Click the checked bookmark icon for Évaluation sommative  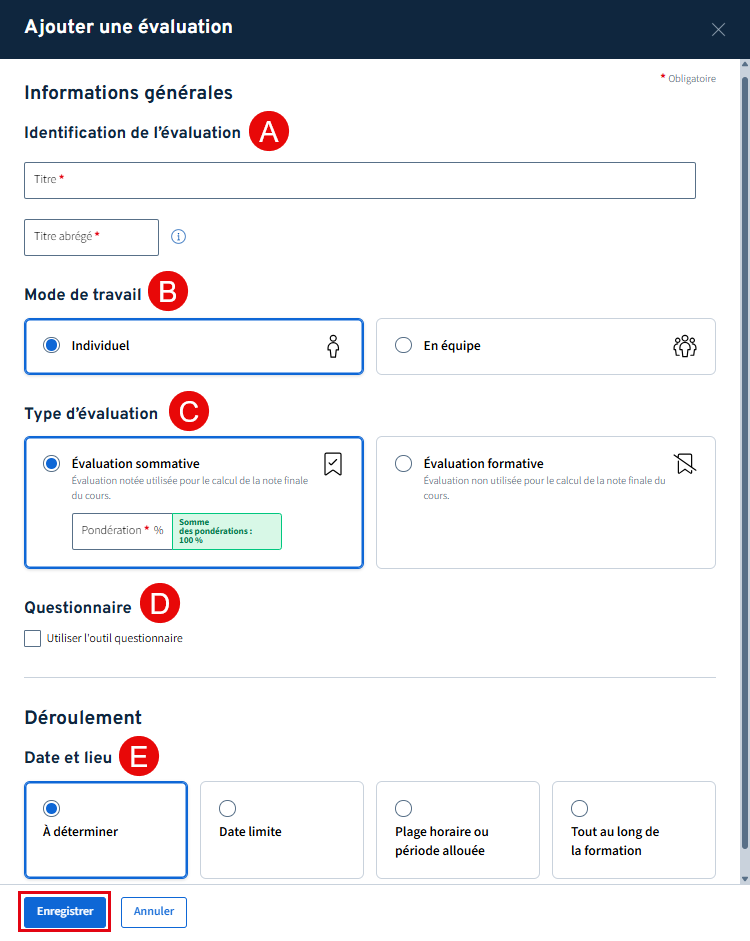point(333,463)
